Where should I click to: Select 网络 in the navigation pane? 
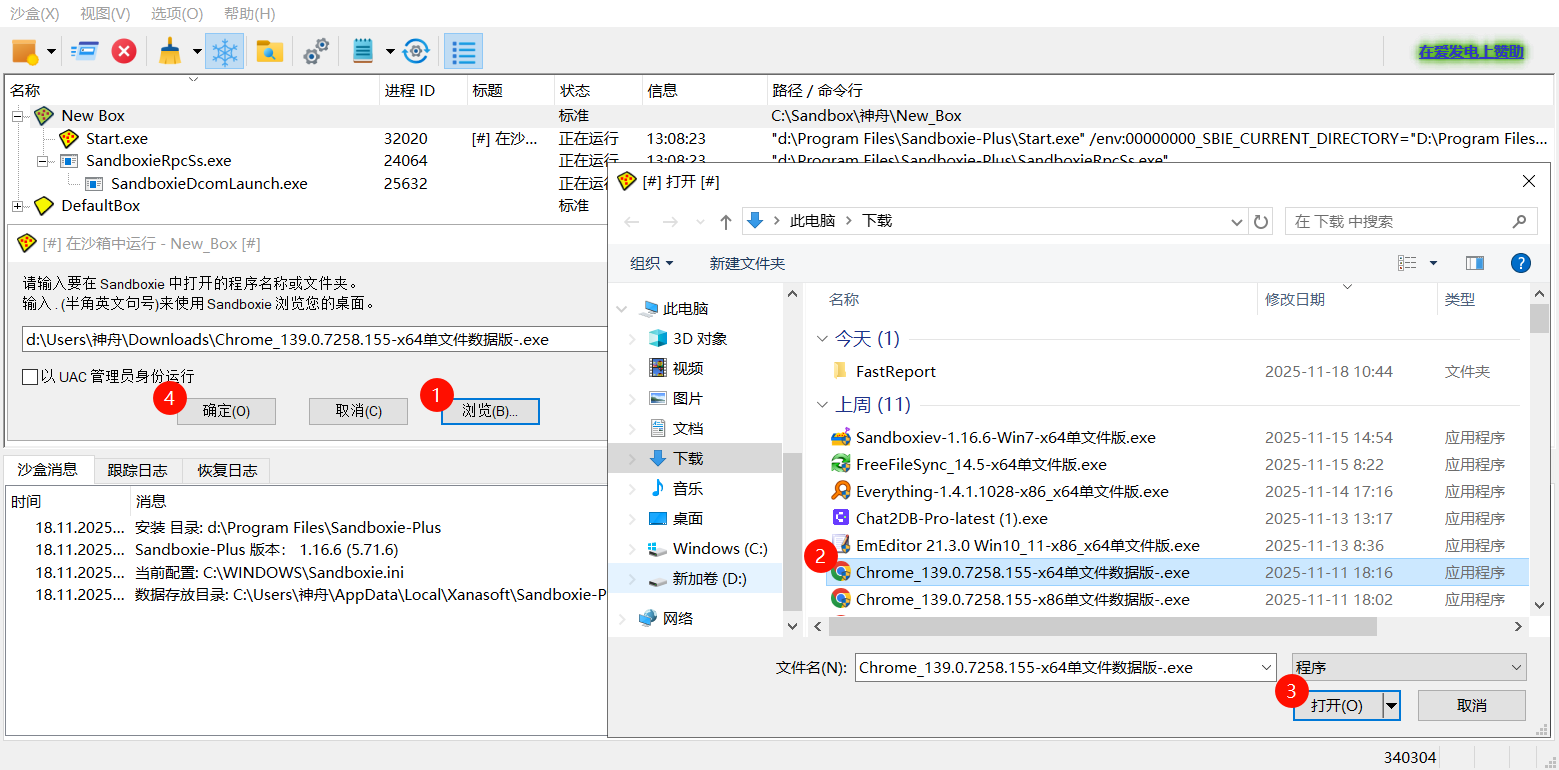click(x=677, y=619)
